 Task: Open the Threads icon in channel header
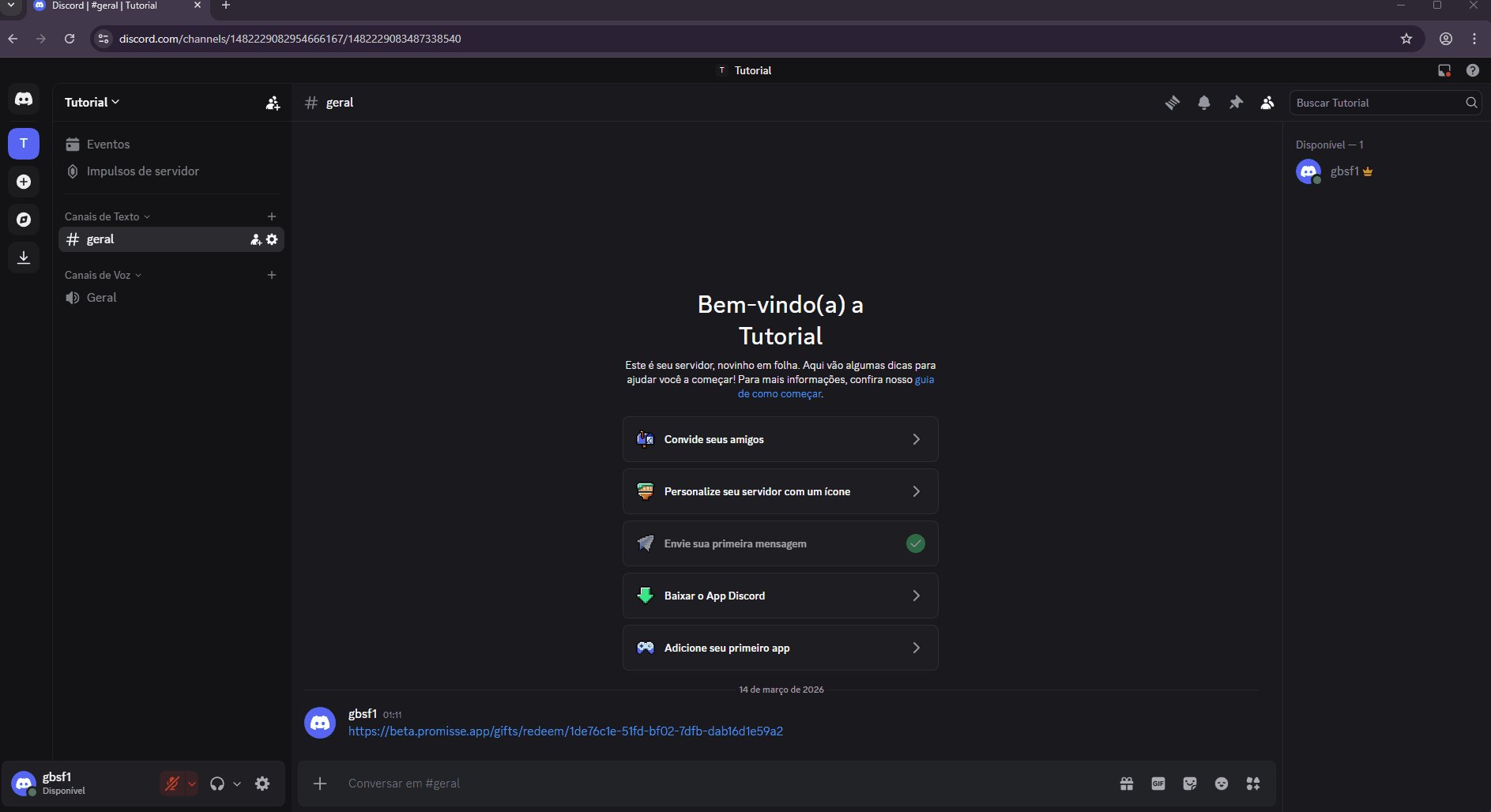(1173, 103)
